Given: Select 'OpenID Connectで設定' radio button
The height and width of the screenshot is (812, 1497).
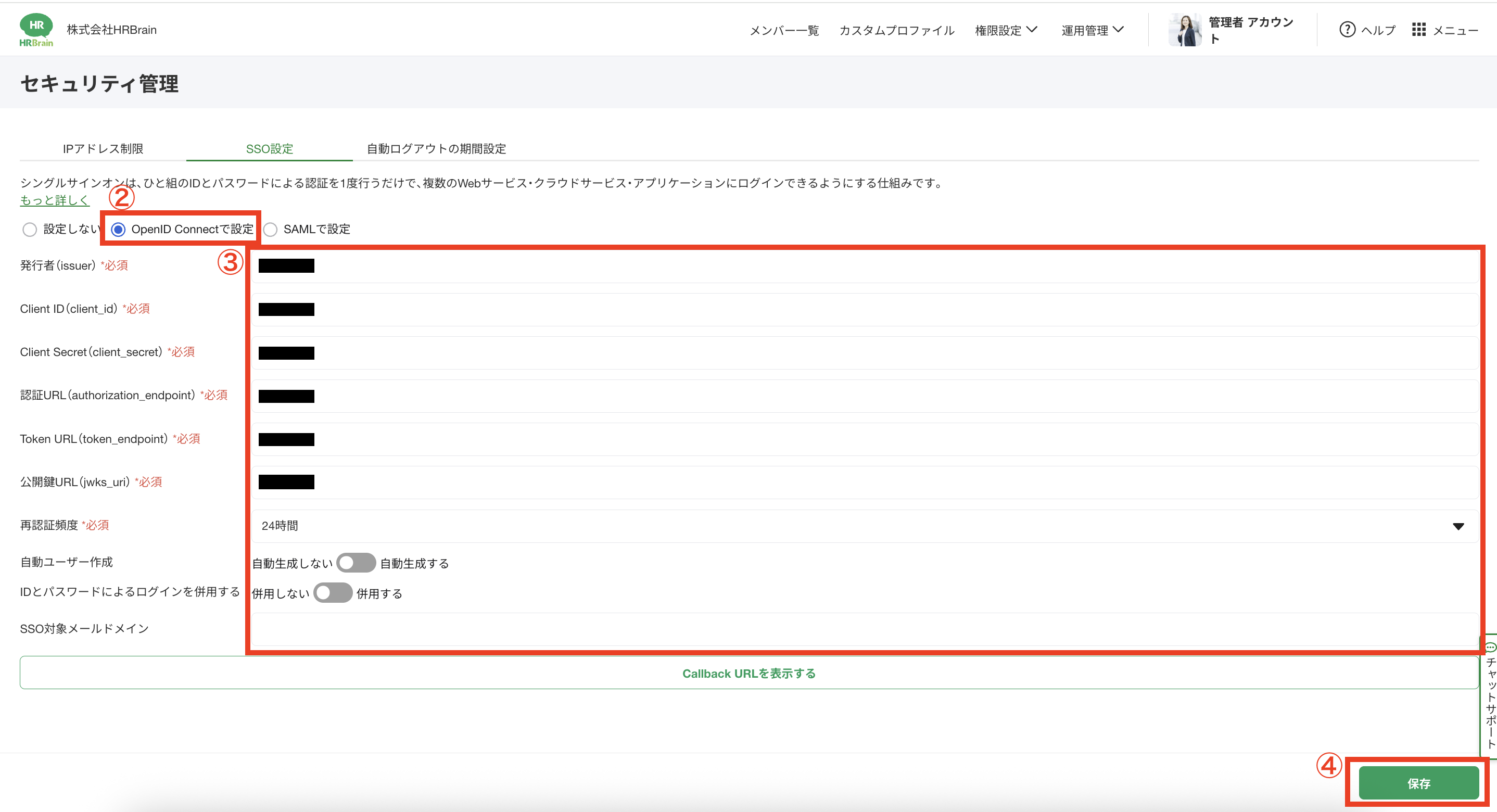Looking at the screenshot, I should 119,230.
